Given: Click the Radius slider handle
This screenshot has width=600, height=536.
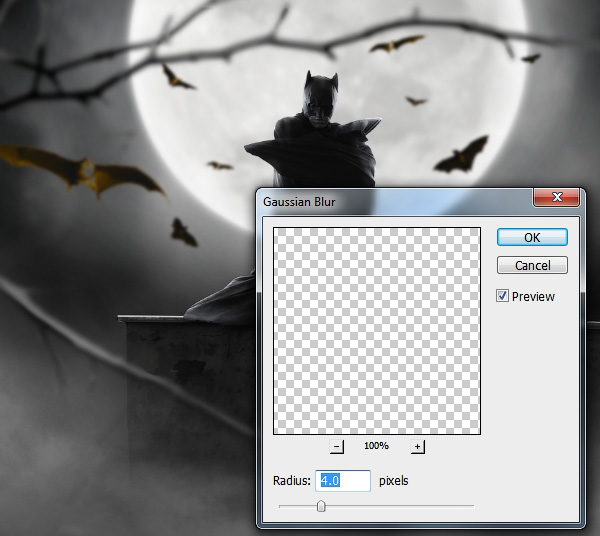Looking at the screenshot, I should tap(321, 506).
